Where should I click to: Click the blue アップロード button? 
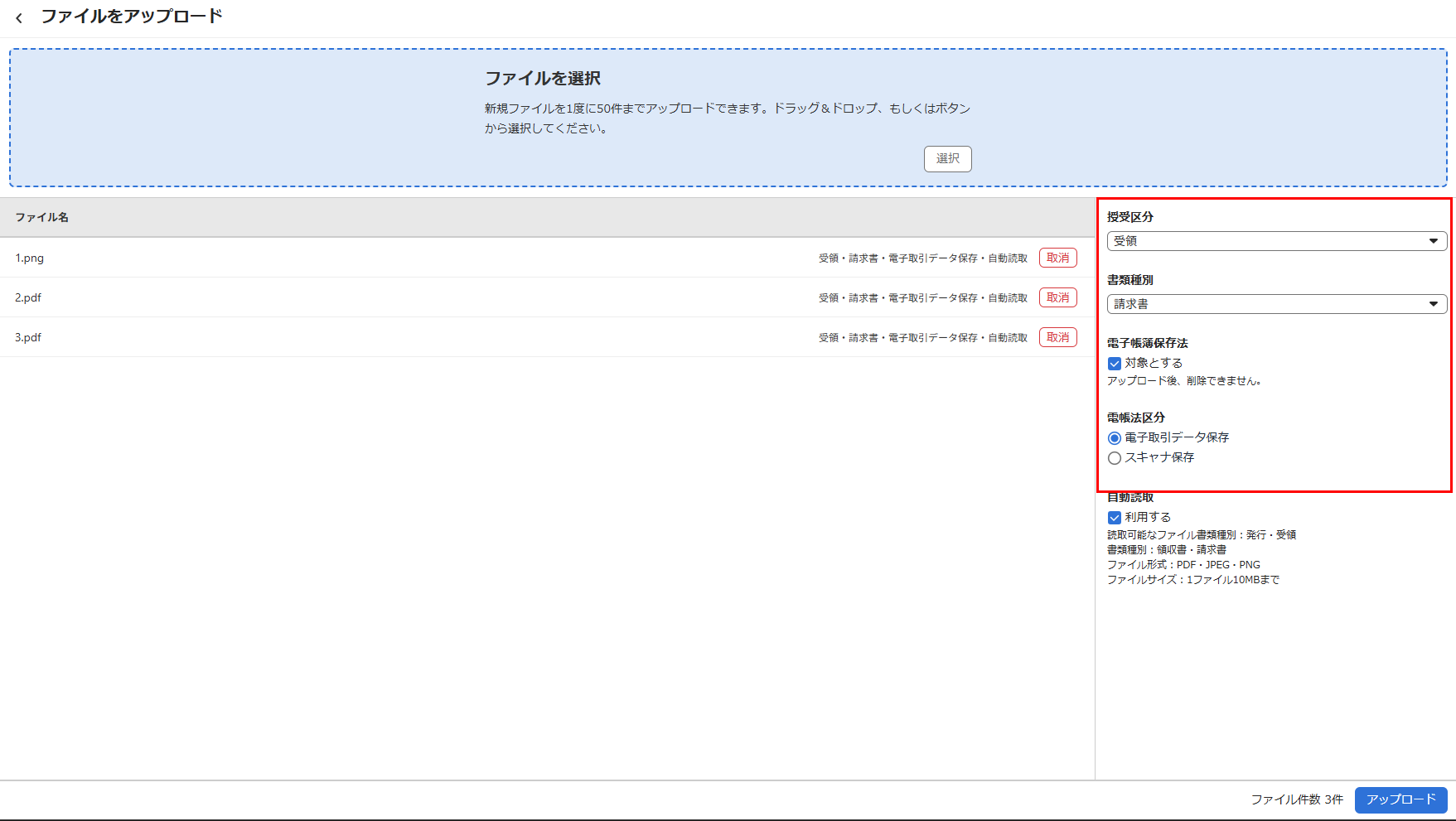coord(1400,799)
